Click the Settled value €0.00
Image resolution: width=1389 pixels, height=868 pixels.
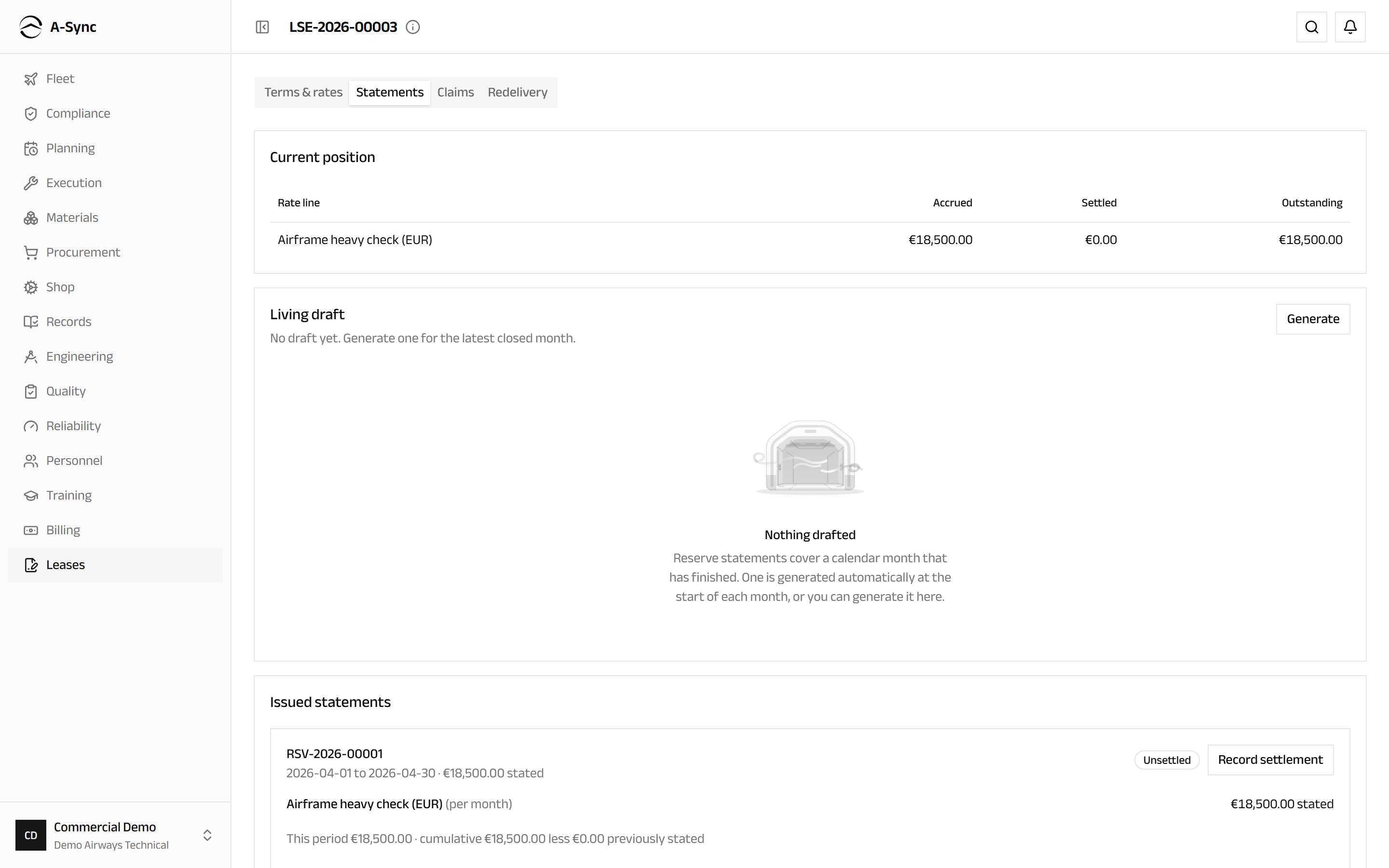(x=1100, y=240)
